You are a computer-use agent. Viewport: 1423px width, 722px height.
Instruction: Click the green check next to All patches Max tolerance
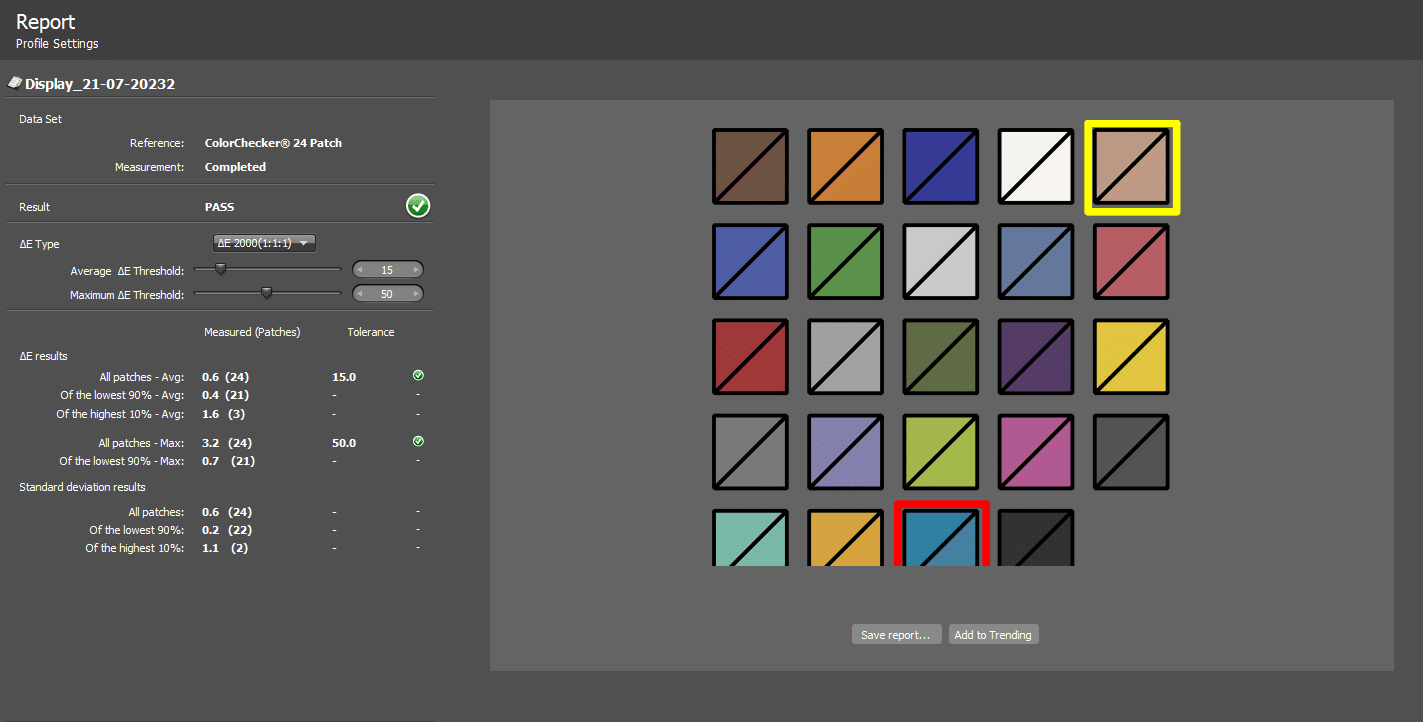pyautogui.click(x=418, y=442)
